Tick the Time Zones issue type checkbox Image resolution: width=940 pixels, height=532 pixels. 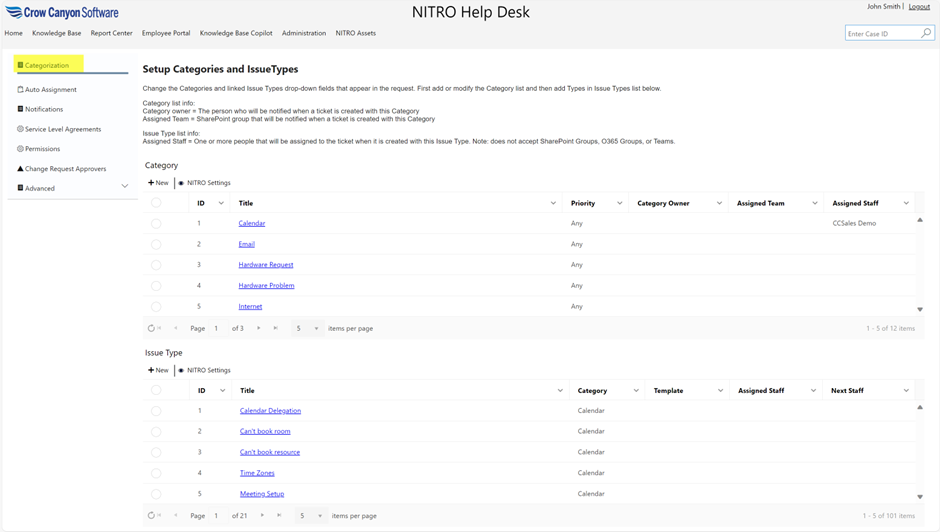click(x=156, y=473)
